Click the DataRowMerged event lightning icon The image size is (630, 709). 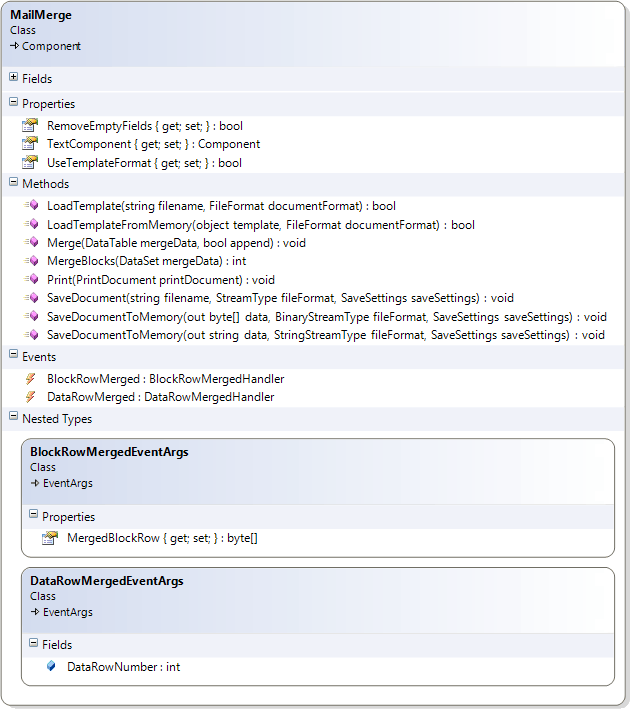point(30,397)
